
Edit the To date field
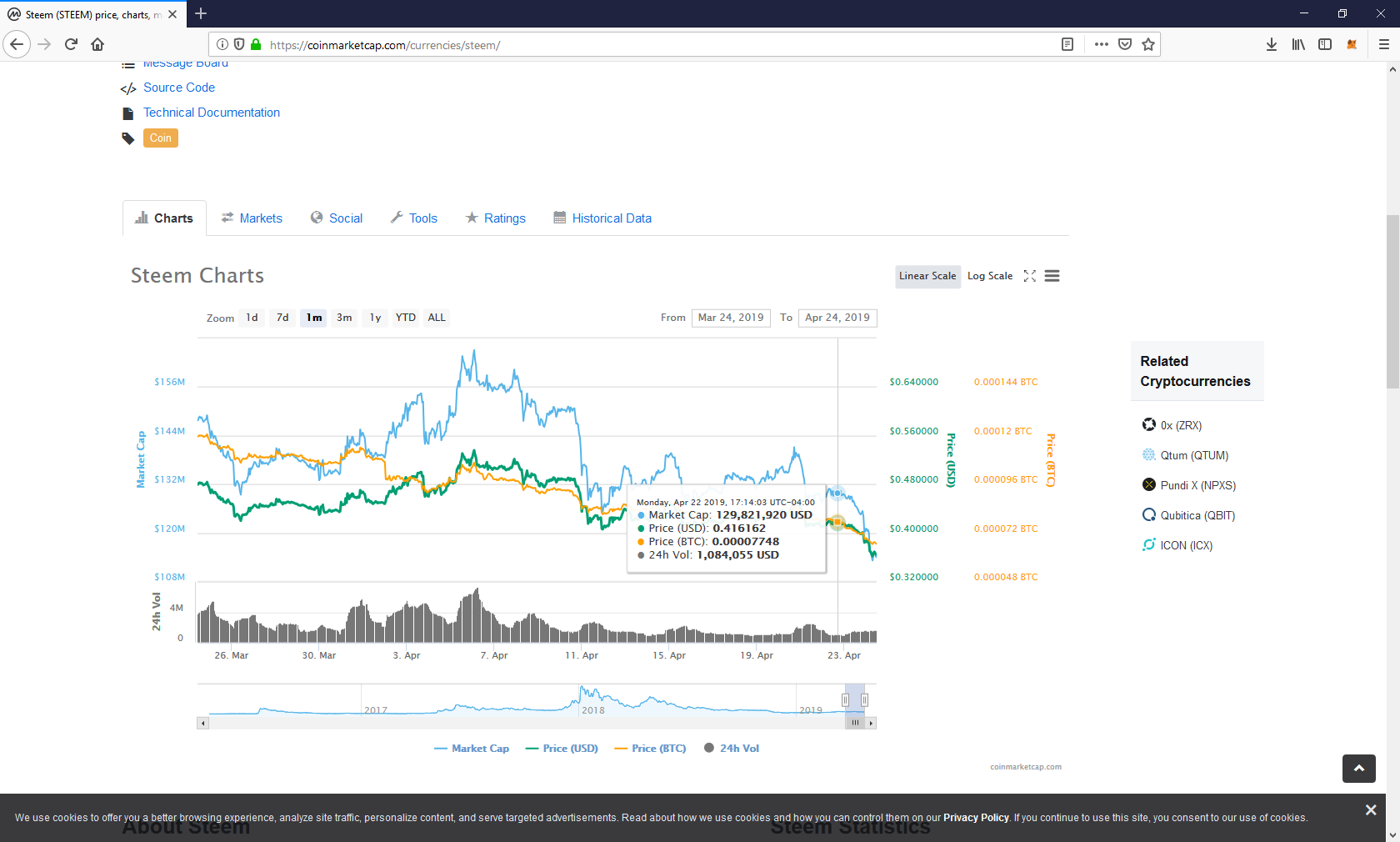(837, 318)
